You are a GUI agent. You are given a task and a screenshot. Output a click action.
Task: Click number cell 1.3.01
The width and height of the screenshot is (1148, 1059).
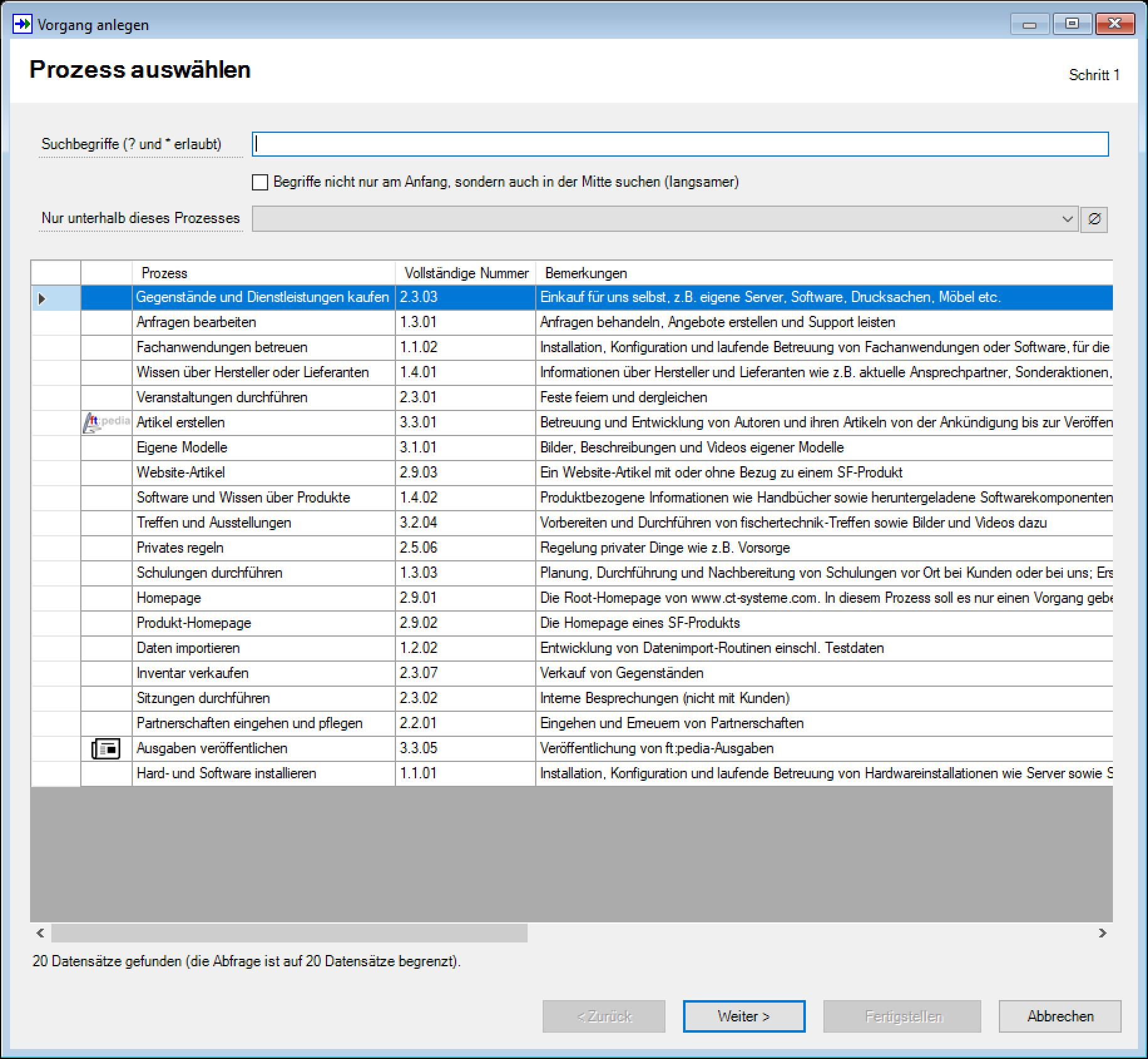466,323
